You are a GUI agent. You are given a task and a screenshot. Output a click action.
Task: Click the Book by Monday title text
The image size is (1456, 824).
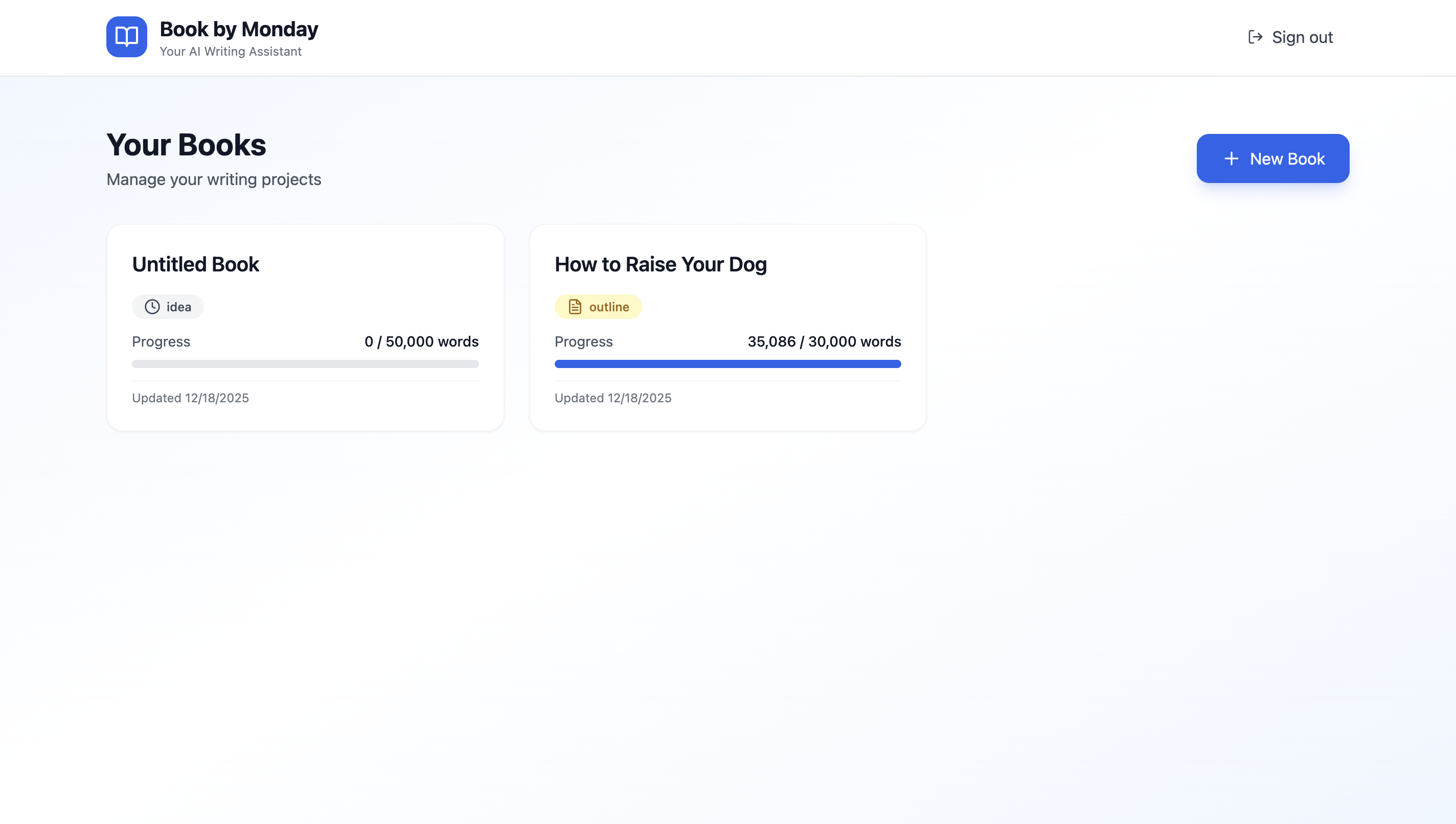pos(239,30)
